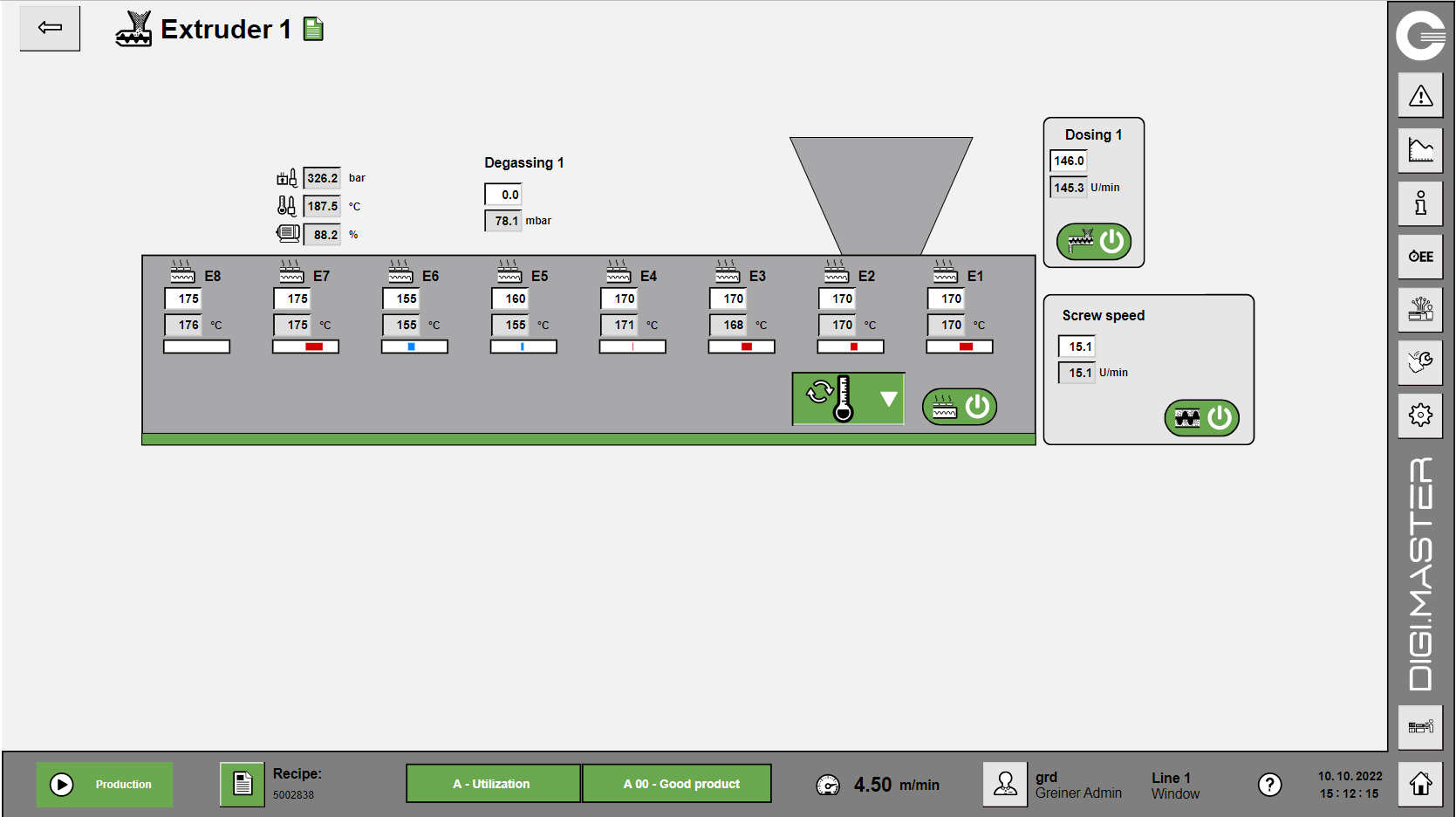Edit the E2 setpoint temperature field

(837, 299)
